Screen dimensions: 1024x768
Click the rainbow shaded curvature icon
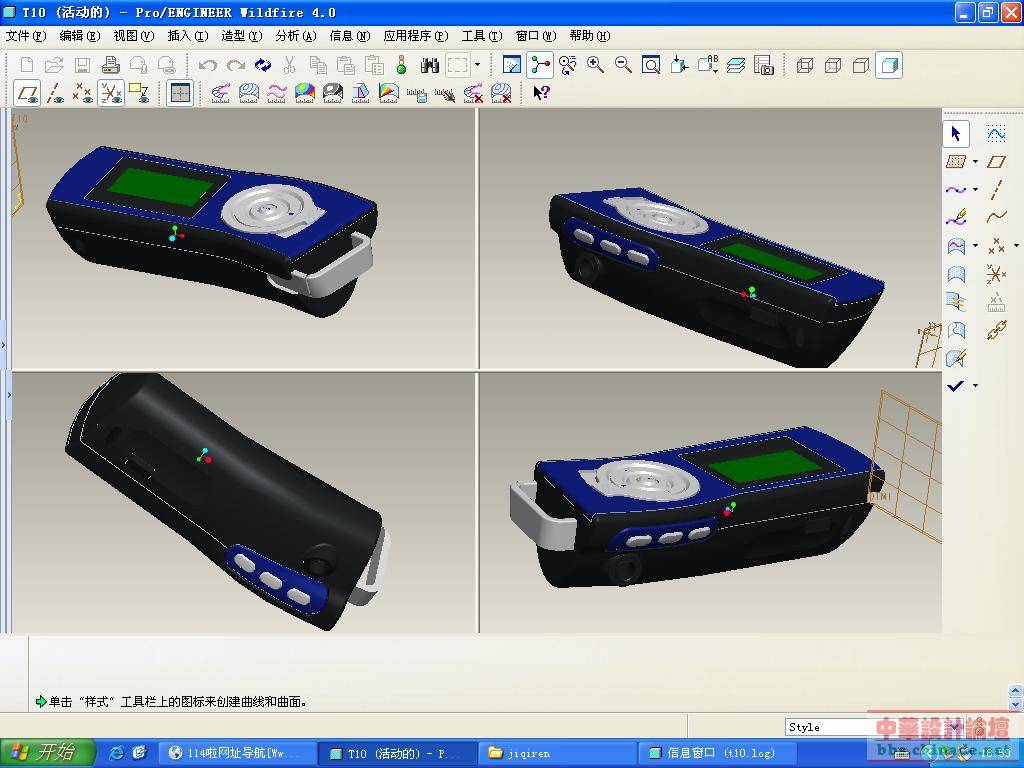click(x=304, y=93)
